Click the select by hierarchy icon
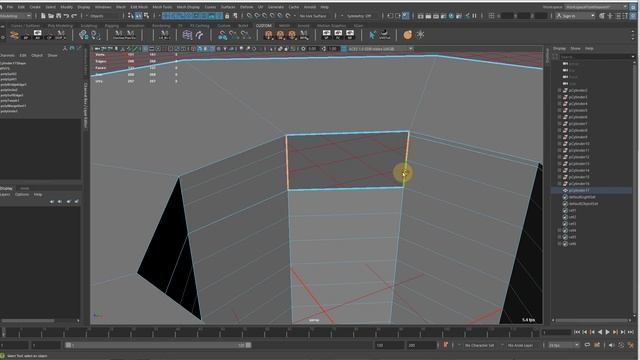Image resolution: width=640 pixels, height=360 pixels. 131,16
